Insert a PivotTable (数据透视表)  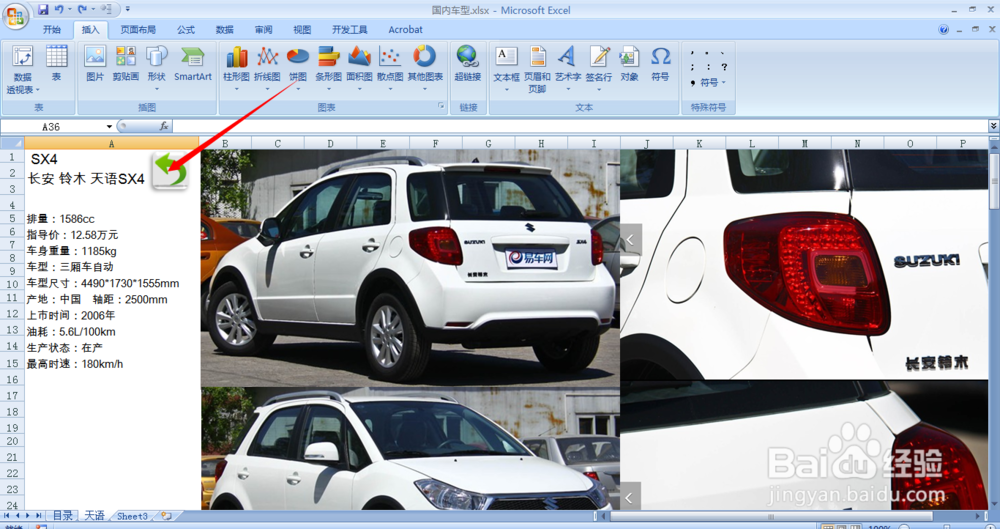coord(22,70)
